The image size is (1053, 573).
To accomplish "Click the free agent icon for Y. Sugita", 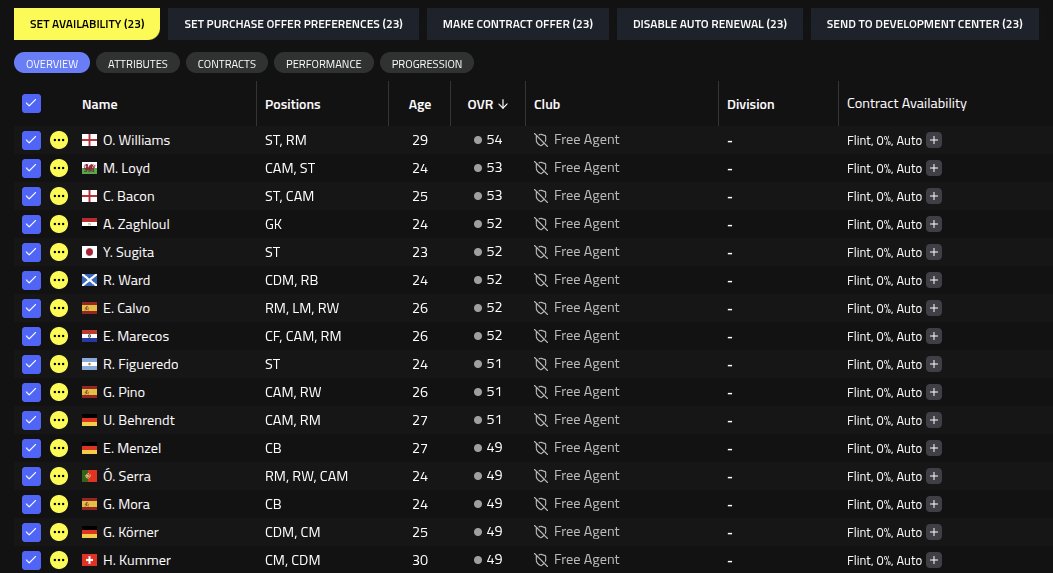I will pos(541,252).
